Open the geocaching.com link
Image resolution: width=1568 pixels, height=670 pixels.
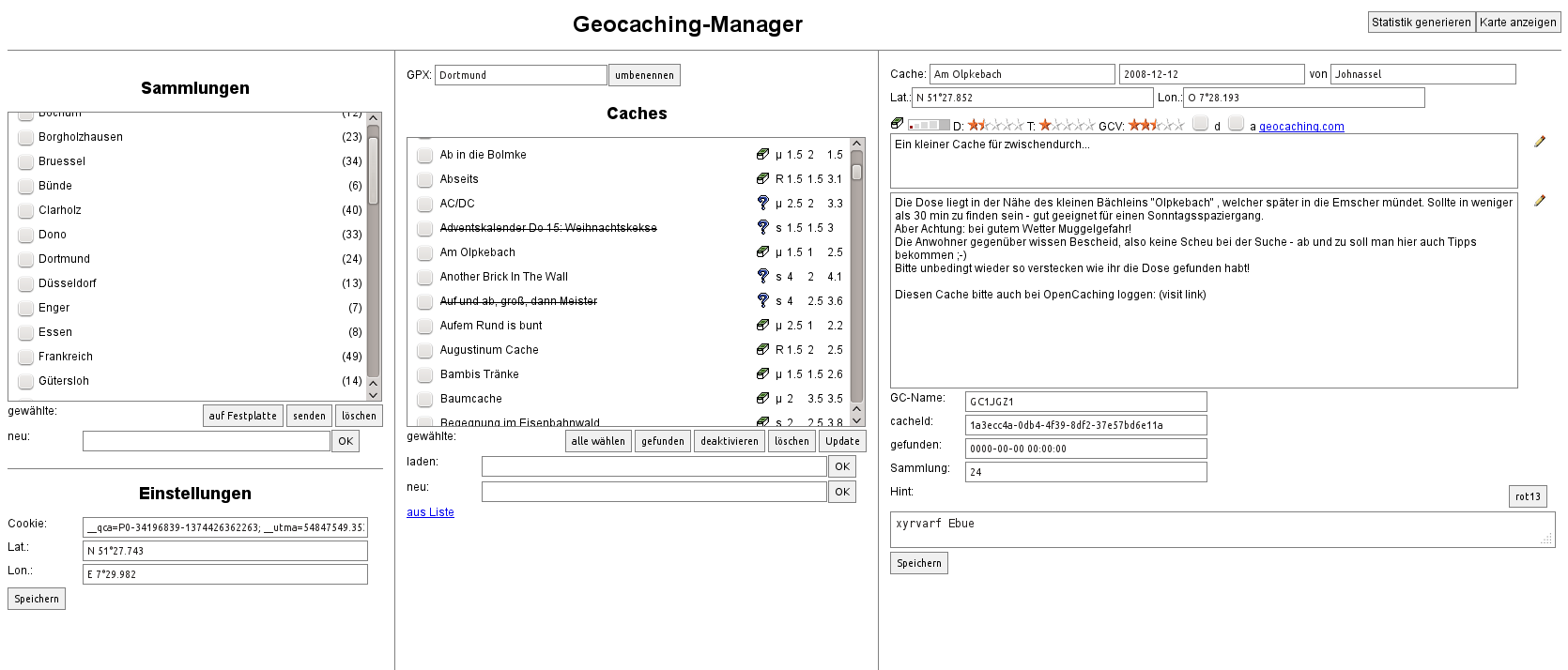tap(1301, 127)
